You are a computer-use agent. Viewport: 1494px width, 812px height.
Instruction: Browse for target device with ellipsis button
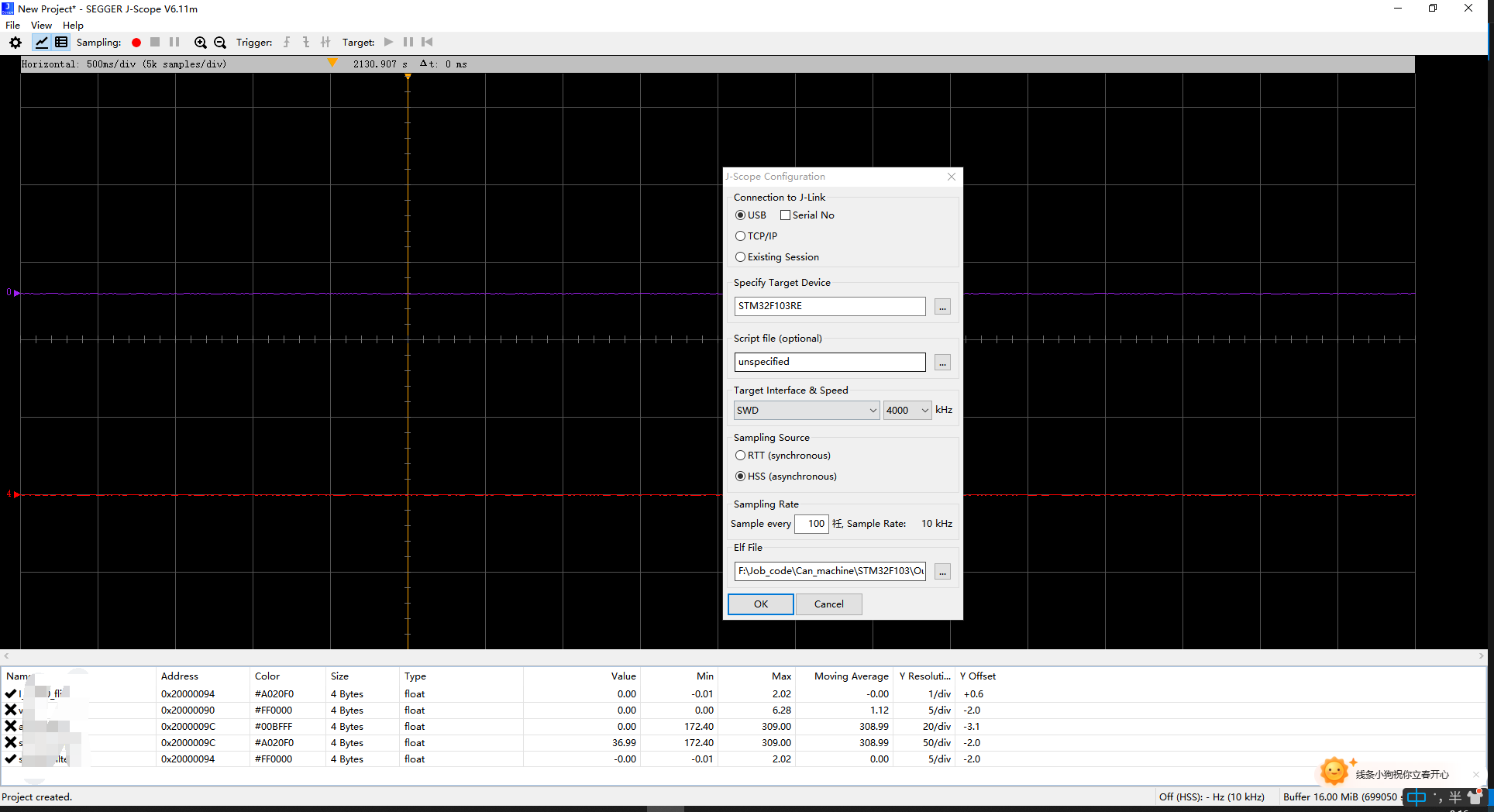[942, 307]
